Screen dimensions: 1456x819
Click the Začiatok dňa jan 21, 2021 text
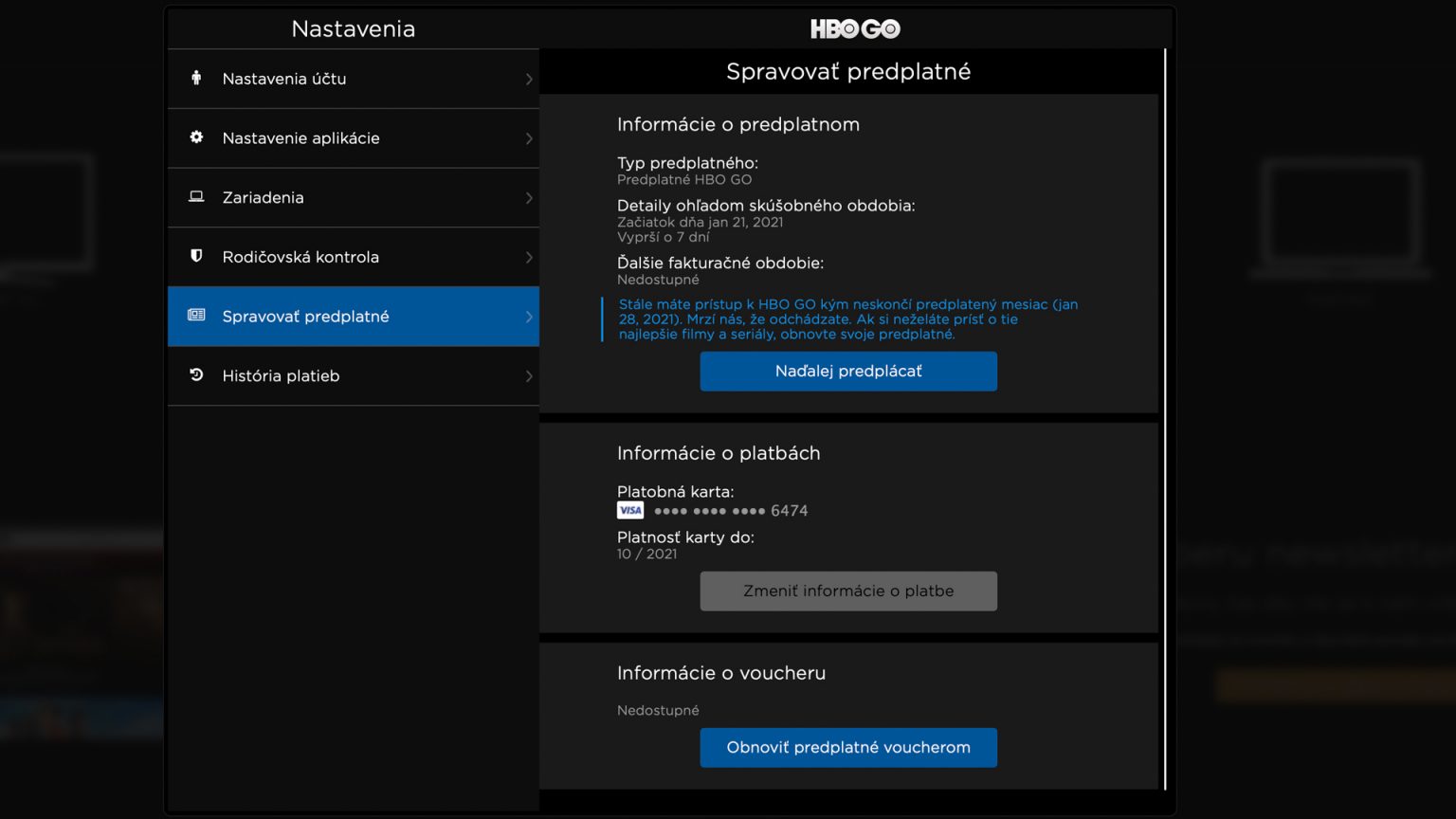coord(701,222)
